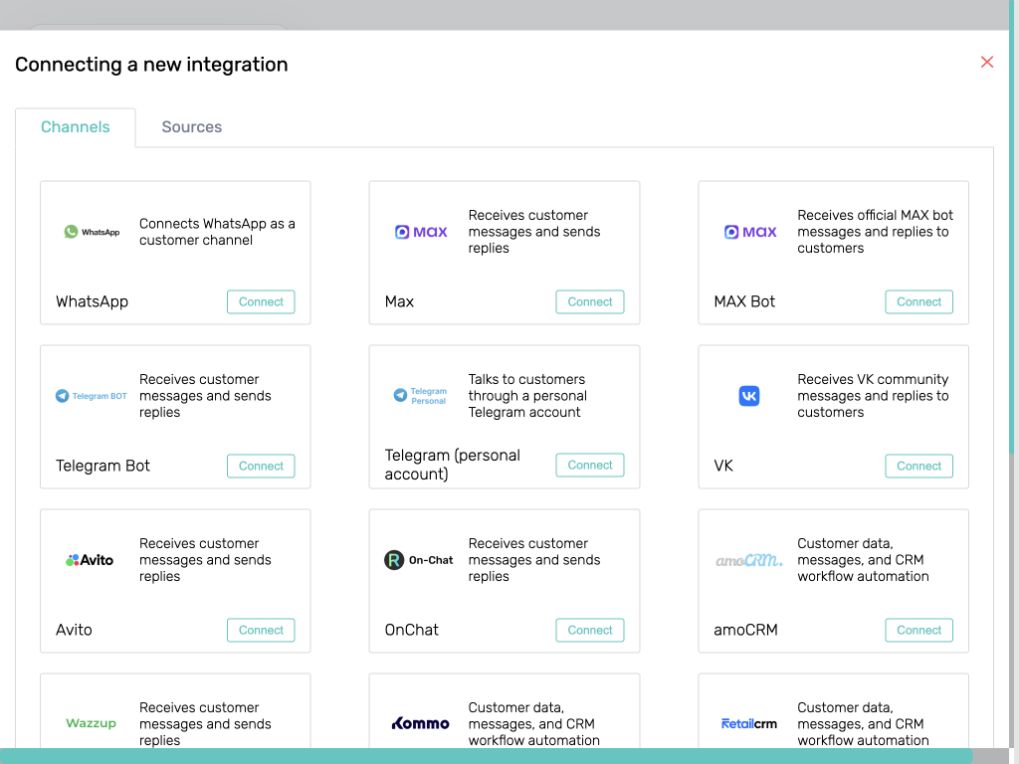Click the Kommo logo

(420, 723)
